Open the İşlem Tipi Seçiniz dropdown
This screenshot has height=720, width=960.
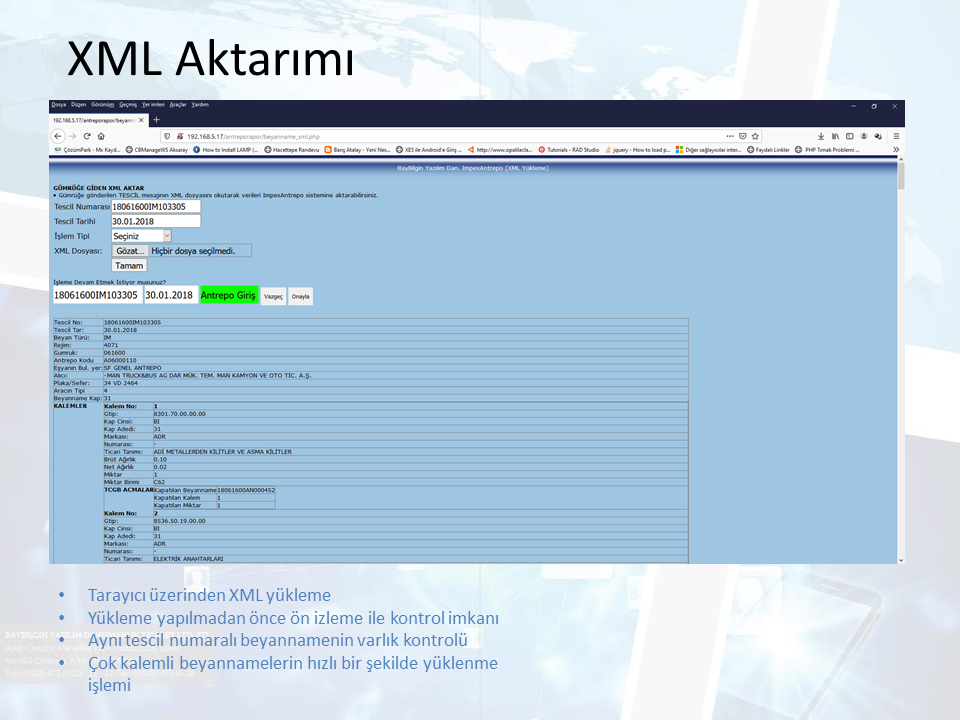(141, 236)
